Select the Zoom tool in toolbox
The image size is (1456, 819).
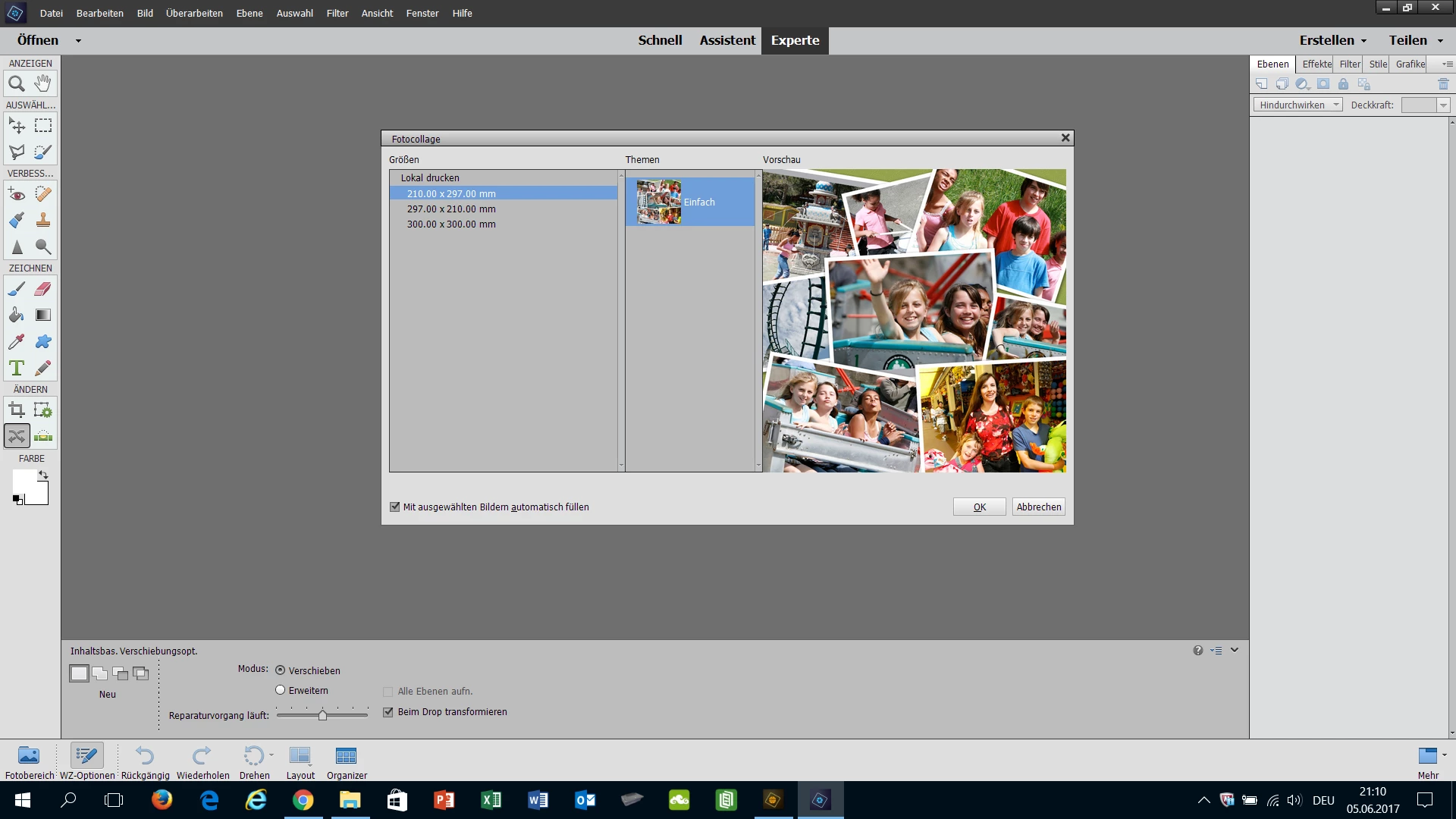[x=17, y=83]
